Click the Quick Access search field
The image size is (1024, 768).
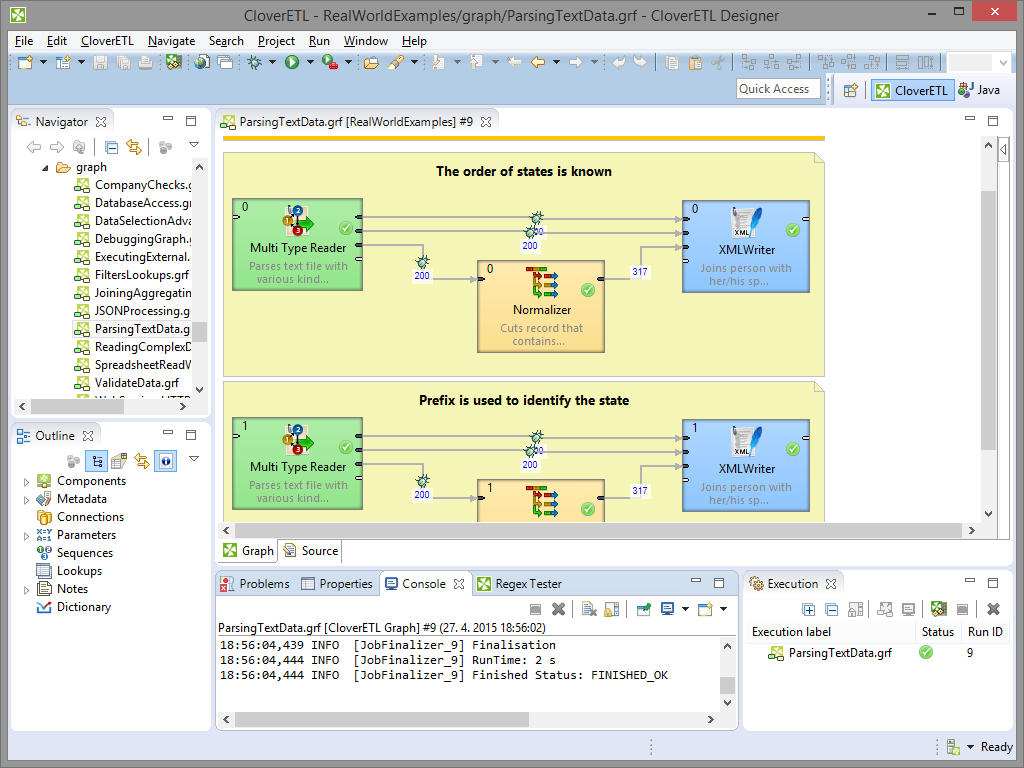tap(778, 89)
